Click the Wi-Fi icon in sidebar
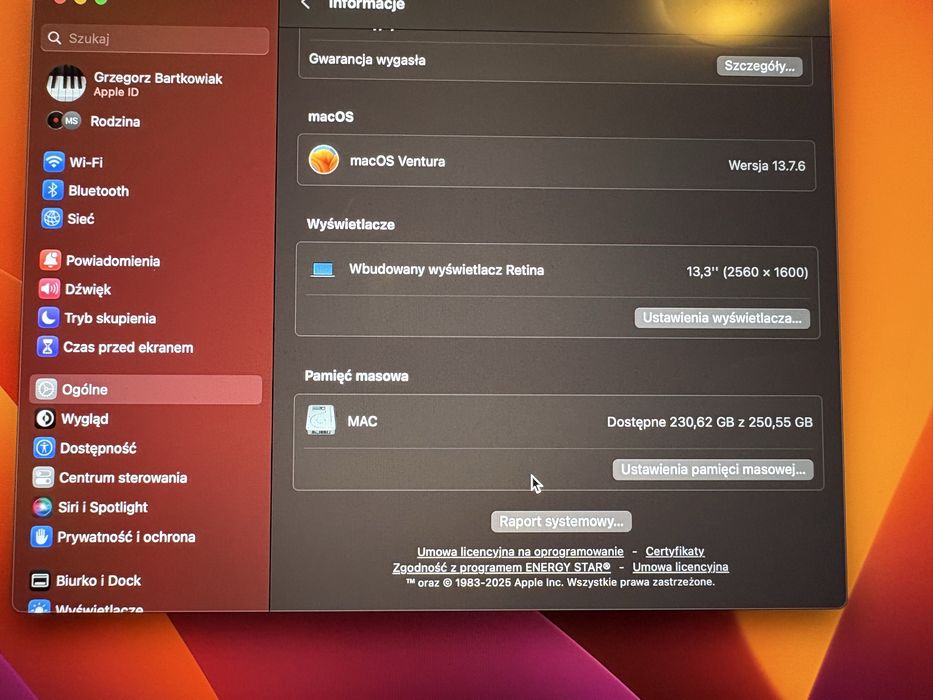This screenshot has height=700, width=933. (x=54, y=161)
